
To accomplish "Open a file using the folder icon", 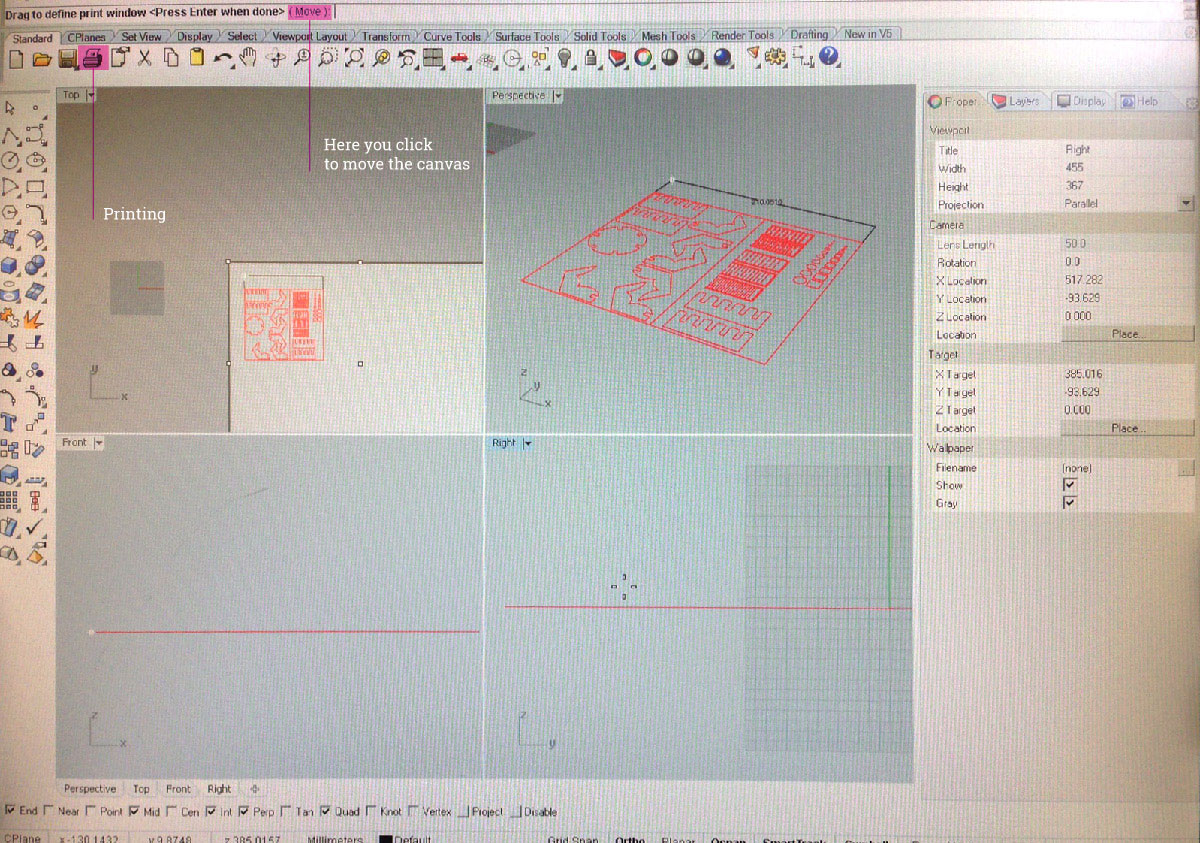I will tap(41, 58).
